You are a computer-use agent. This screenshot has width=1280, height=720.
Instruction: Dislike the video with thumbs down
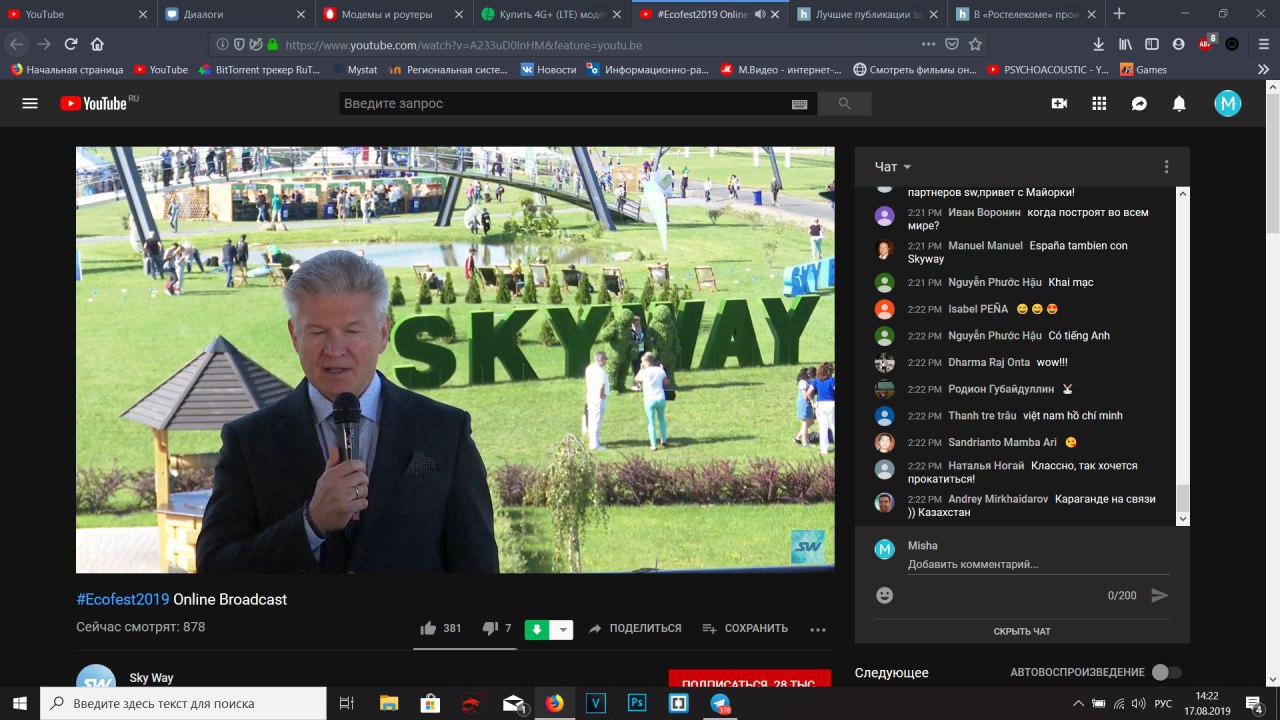click(490, 628)
